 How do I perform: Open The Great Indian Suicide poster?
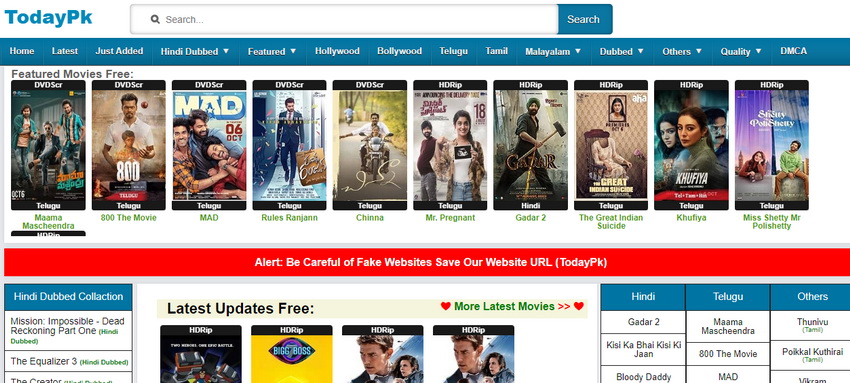tap(611, 145)
